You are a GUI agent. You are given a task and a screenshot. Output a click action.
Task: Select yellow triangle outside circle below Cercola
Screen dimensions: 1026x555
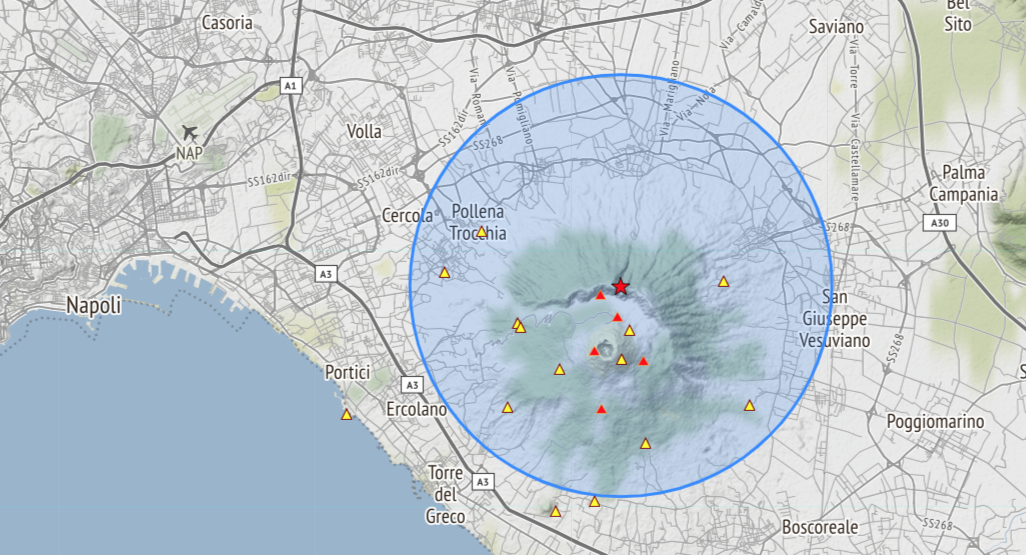[x=444, y=272]
